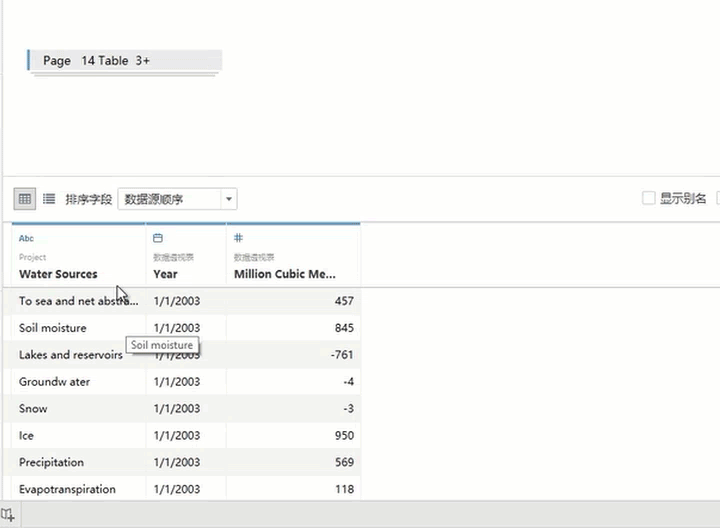720x528 pixels.
Task: Click the Million Cubic Me... column header
Action: click(x=285, y=274)
